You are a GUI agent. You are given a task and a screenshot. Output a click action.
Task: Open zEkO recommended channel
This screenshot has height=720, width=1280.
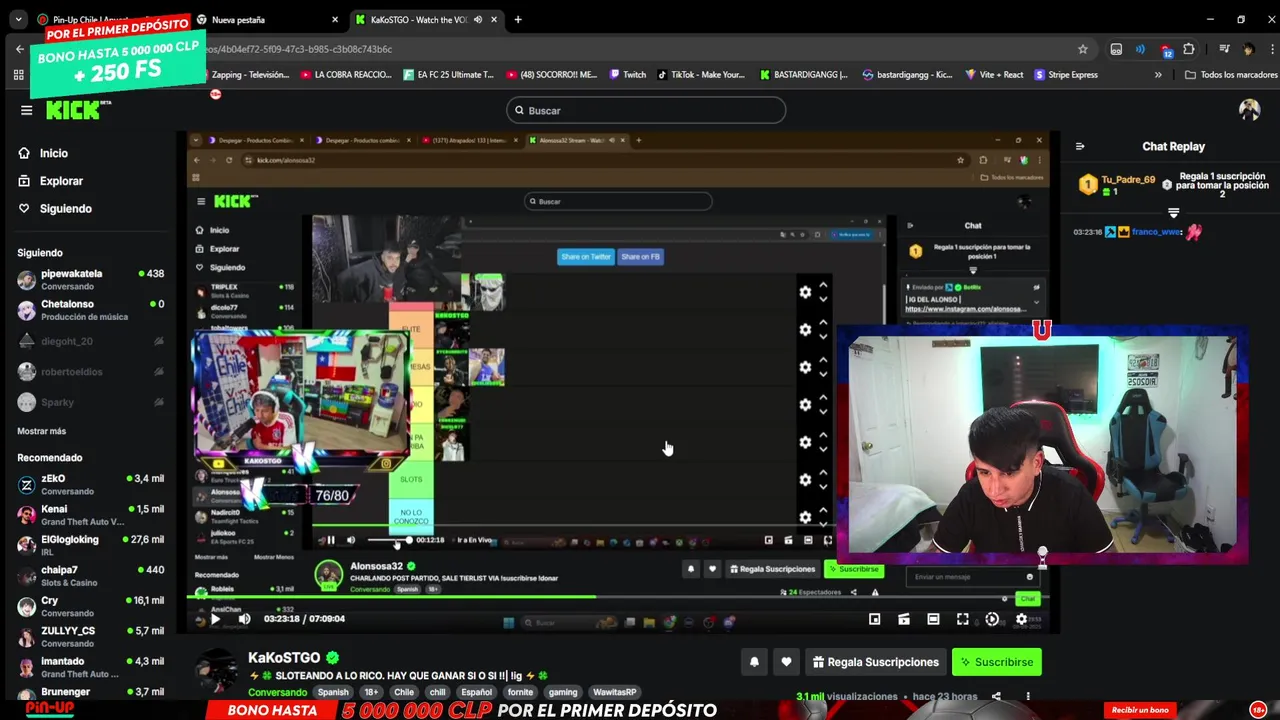coord(90,484)
